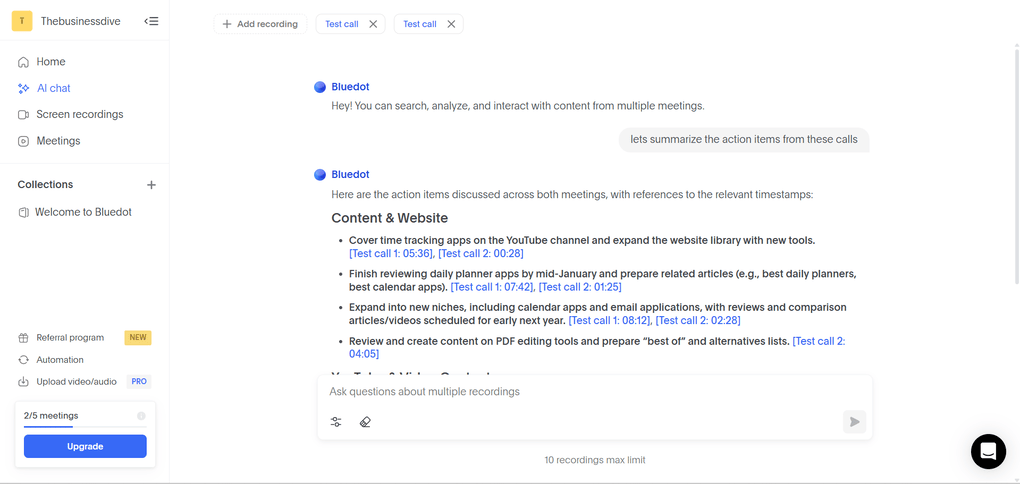The height and width of the screenshot is (484, 1020).
Task: Open the Referral program page
Action: [70, 338]
